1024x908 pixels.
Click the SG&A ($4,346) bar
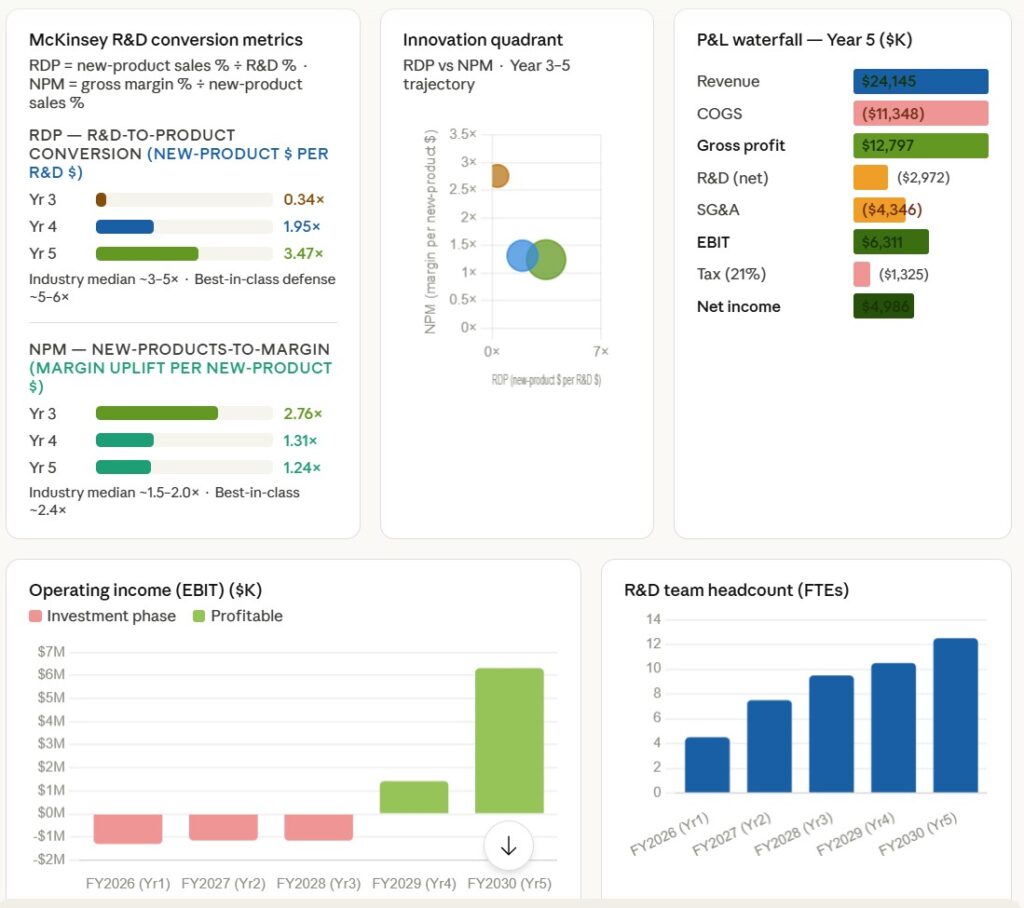coord(879,210)
